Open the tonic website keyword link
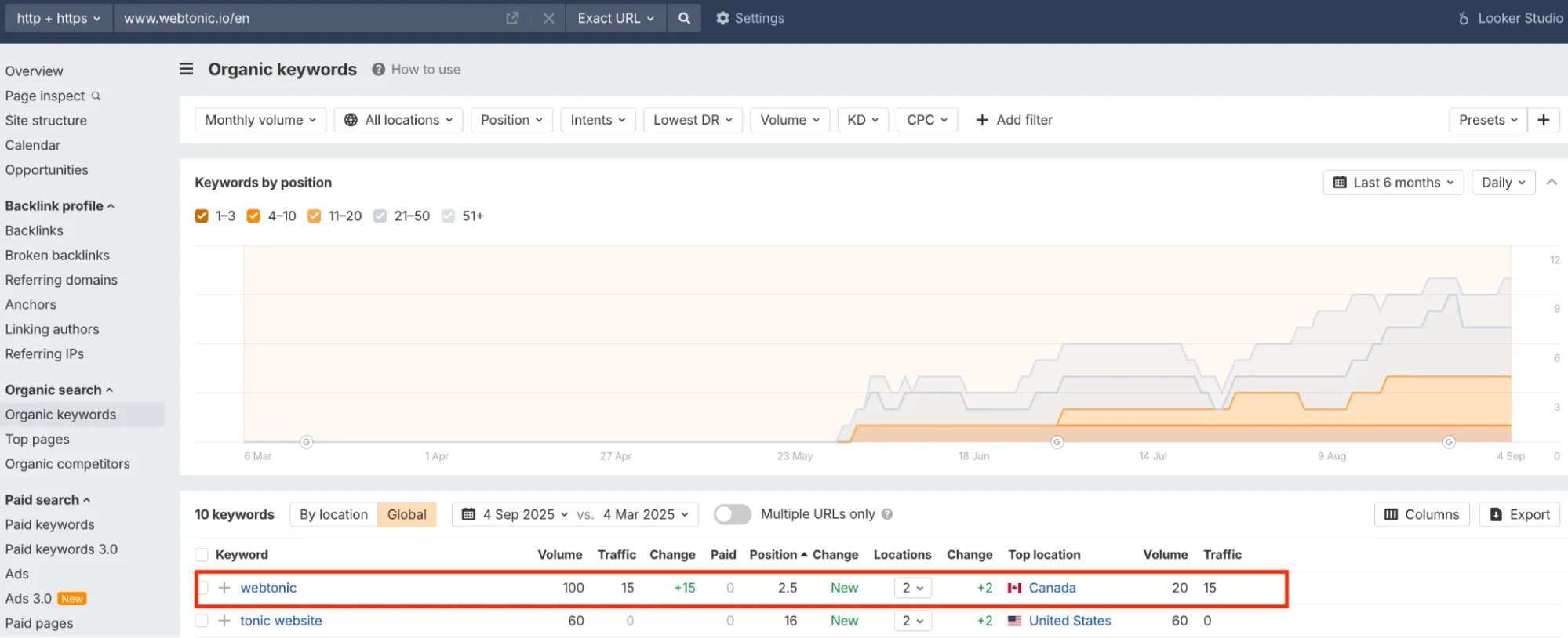1568x638 pixels. tap(281, 621)
